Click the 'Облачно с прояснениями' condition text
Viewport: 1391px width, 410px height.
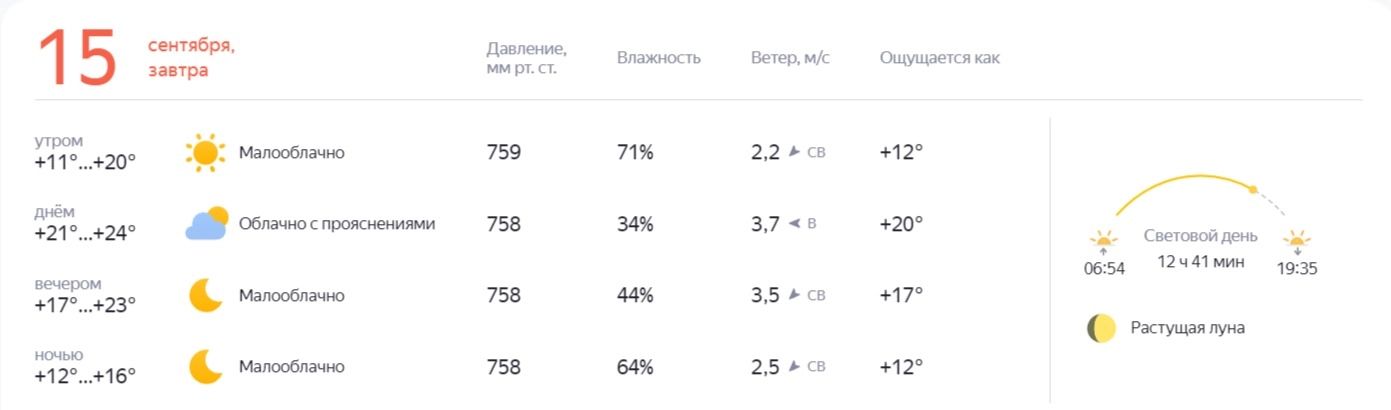coord(337,224)
